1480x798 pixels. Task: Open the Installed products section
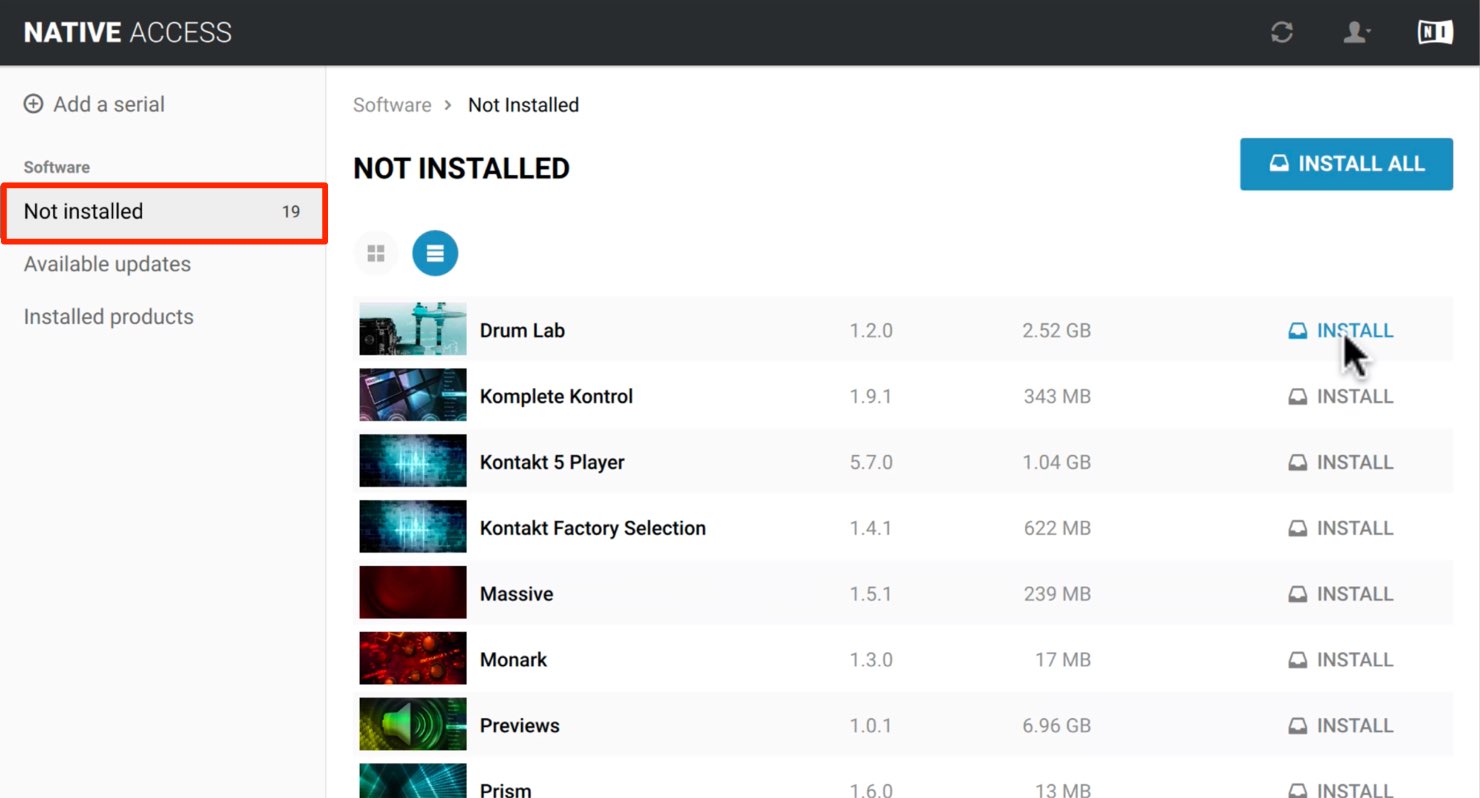[109, 317]
